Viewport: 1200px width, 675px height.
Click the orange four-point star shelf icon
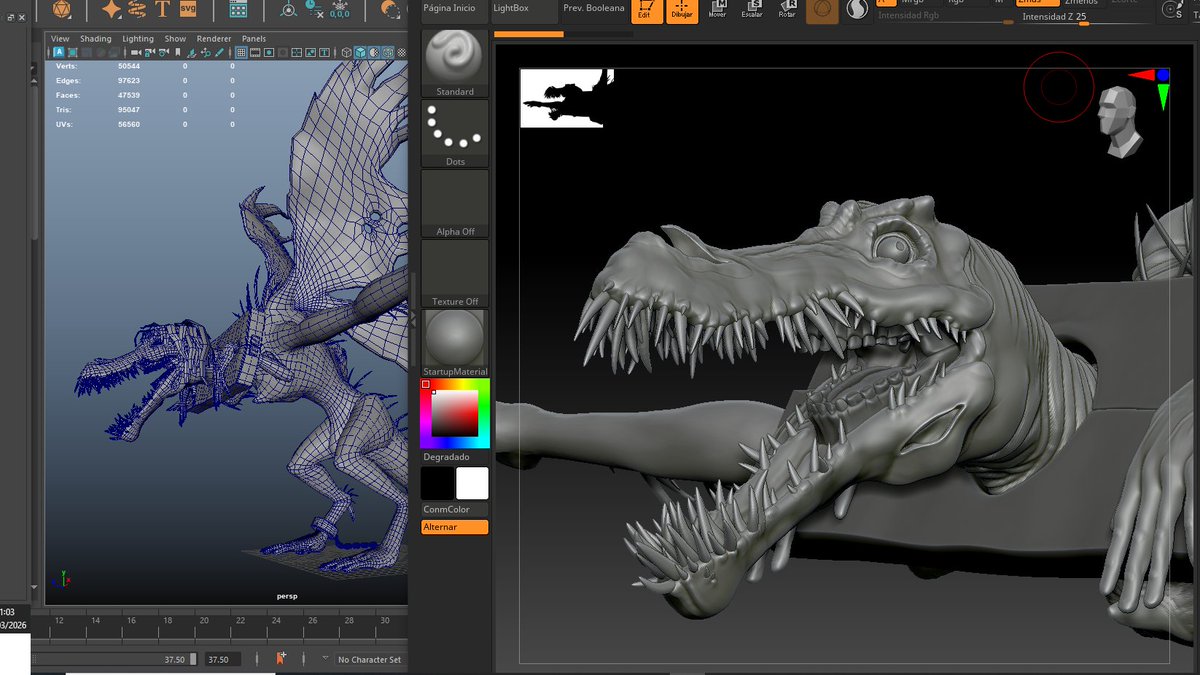(x=112, y=9)
